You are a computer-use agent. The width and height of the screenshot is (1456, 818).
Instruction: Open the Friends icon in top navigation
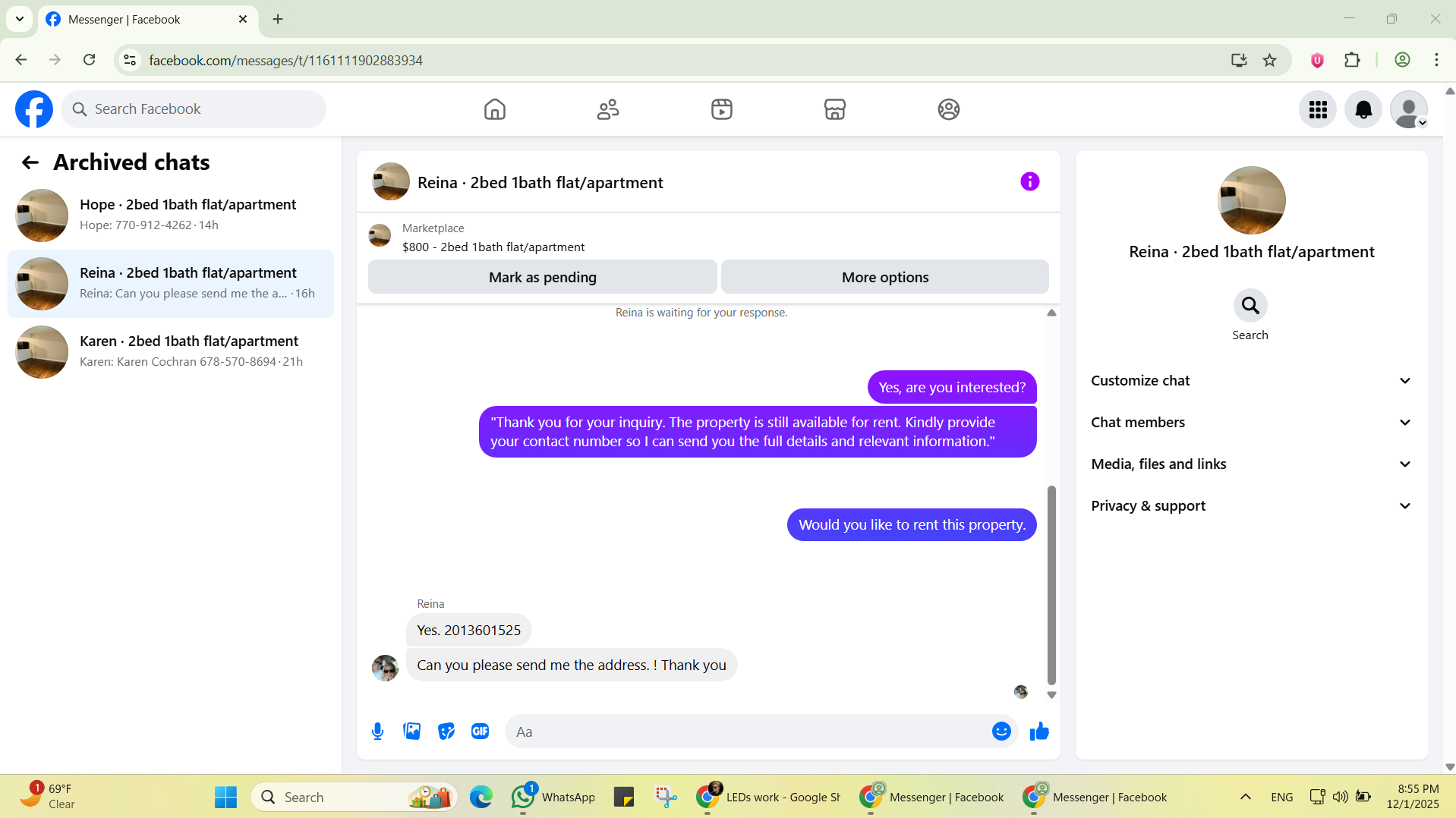point(608,109)
